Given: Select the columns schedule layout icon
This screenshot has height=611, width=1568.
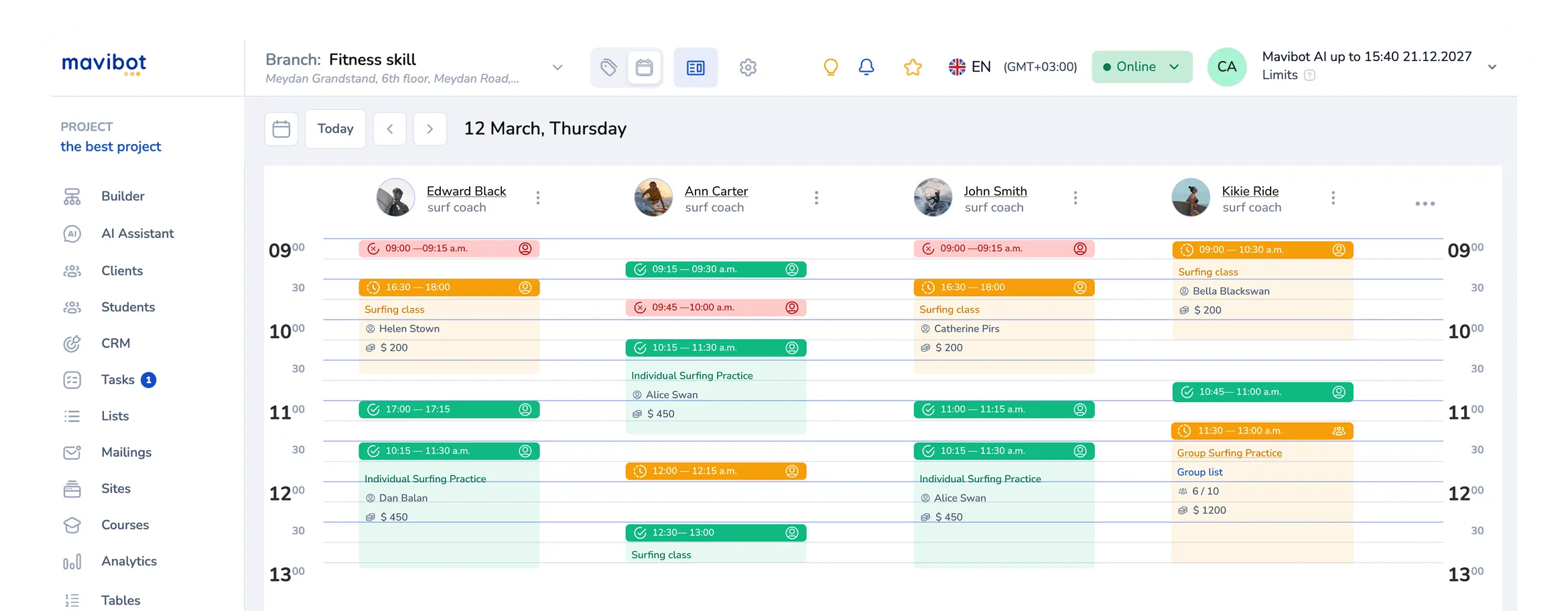Looking at the screenshot, I should coord(696,67).
